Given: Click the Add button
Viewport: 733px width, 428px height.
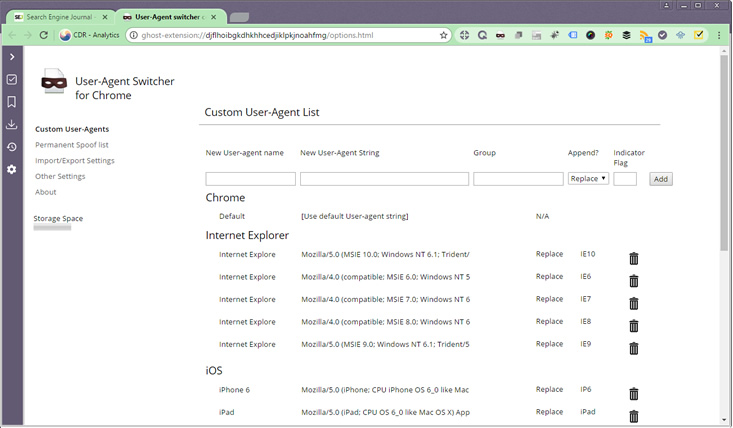Looking at the screenshot, I should pyautogui.click(x=661, y=179).
